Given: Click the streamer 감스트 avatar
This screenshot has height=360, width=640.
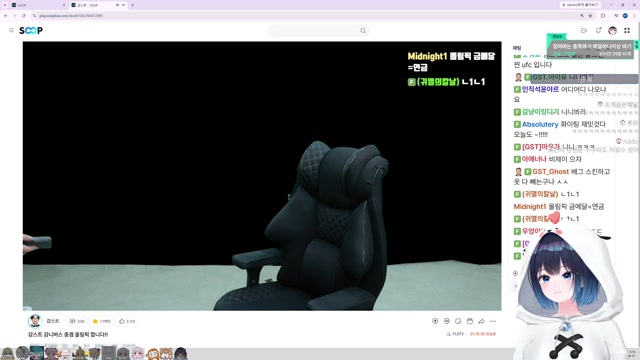Looking at the screenshot, I should click(x=35, y=321).
